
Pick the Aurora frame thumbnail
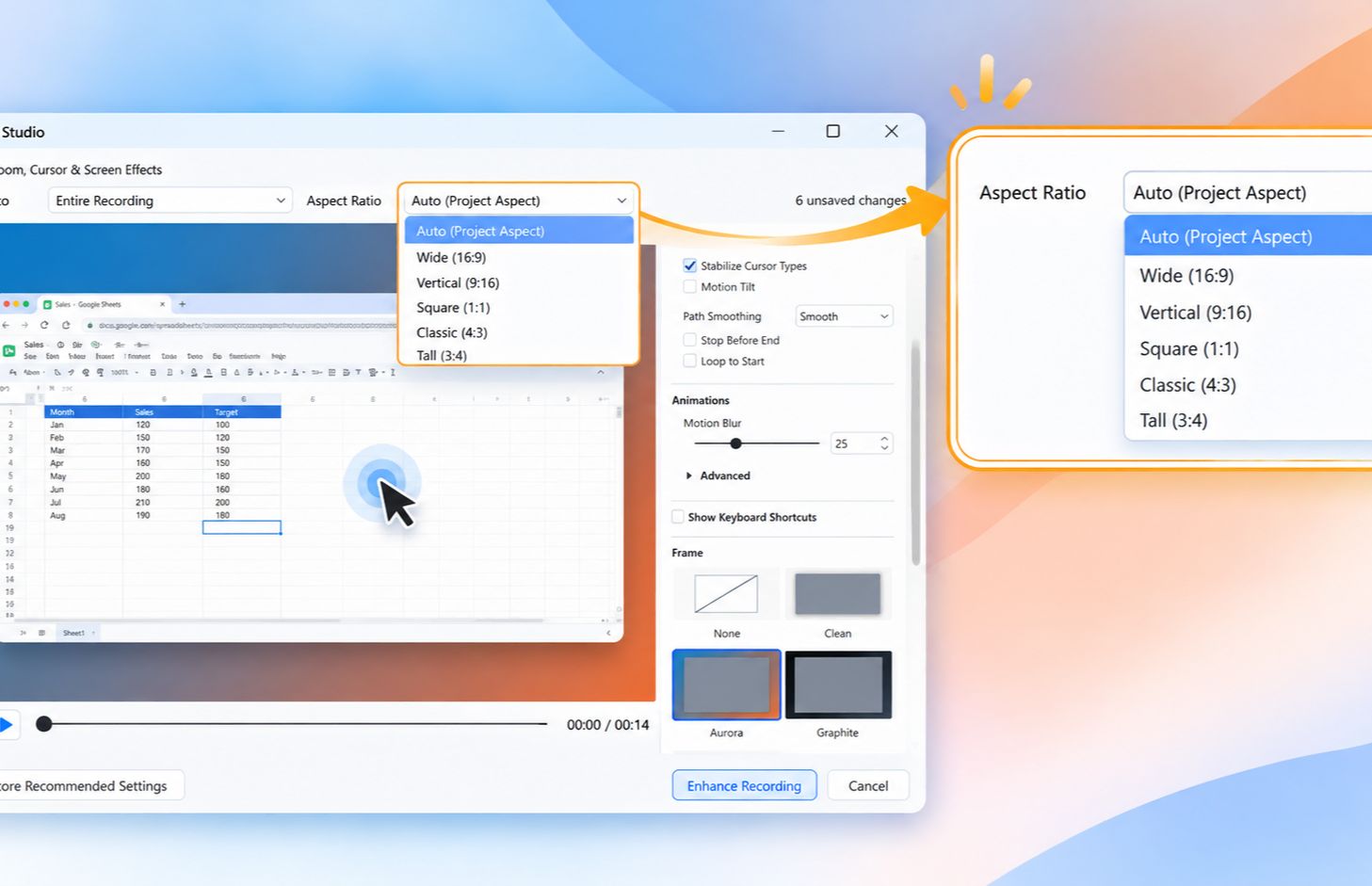point(726,685)
